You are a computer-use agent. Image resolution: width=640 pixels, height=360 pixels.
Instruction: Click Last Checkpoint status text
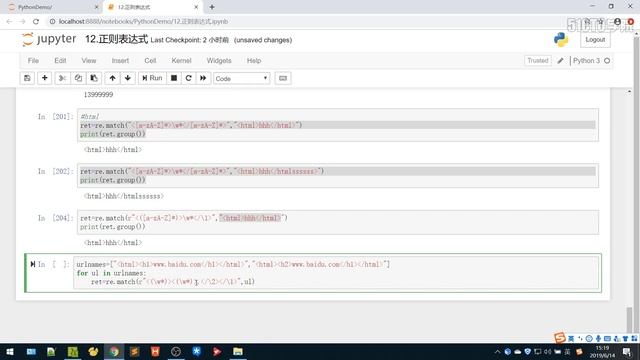click(189, 40)
